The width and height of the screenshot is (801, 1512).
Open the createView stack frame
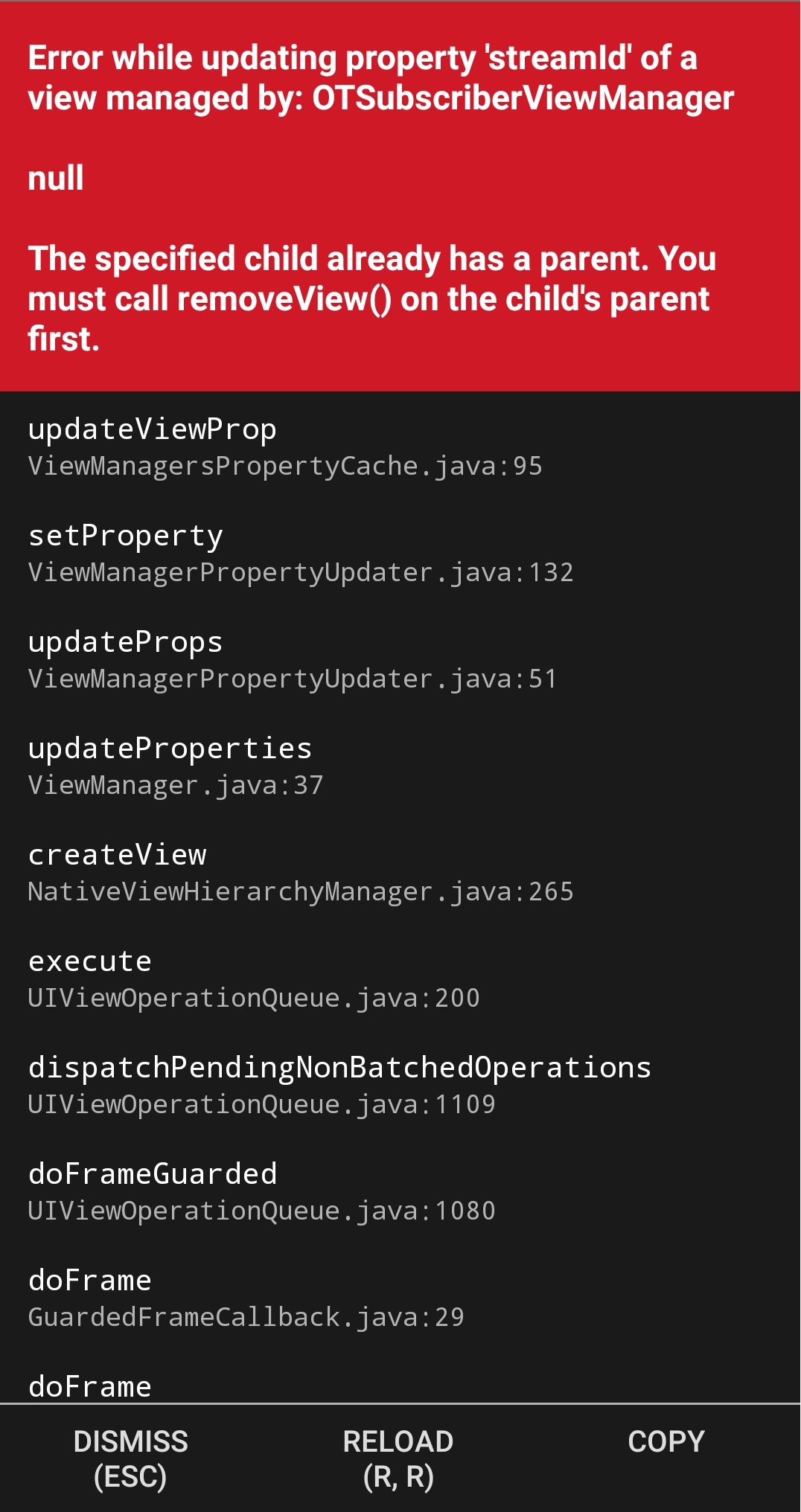coord(117,853)
